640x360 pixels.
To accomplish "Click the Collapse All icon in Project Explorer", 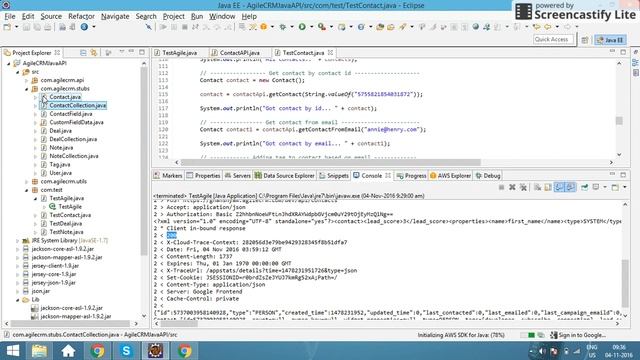I will pyautogui.click(x=83, y=53).
